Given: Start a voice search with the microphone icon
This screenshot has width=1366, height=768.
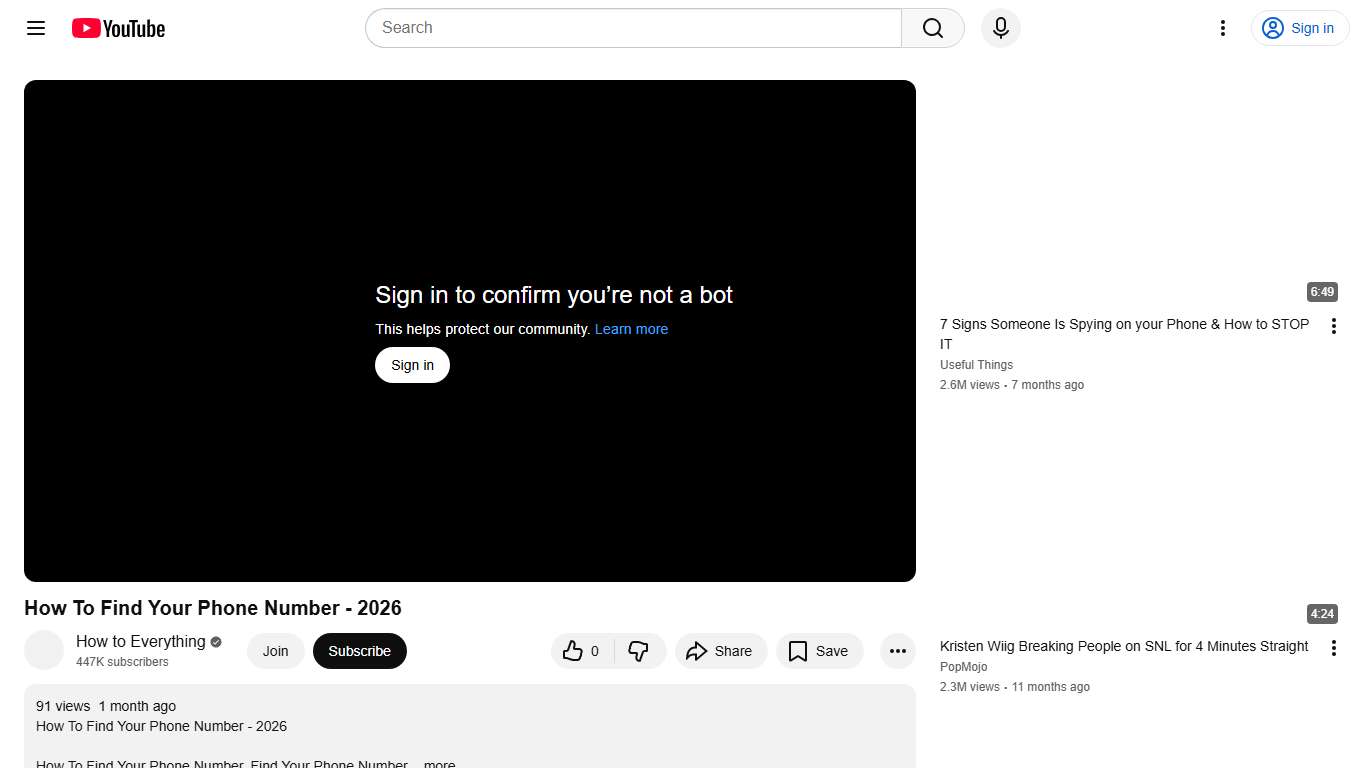Looking at the screenshot, I should (1000, 28).
